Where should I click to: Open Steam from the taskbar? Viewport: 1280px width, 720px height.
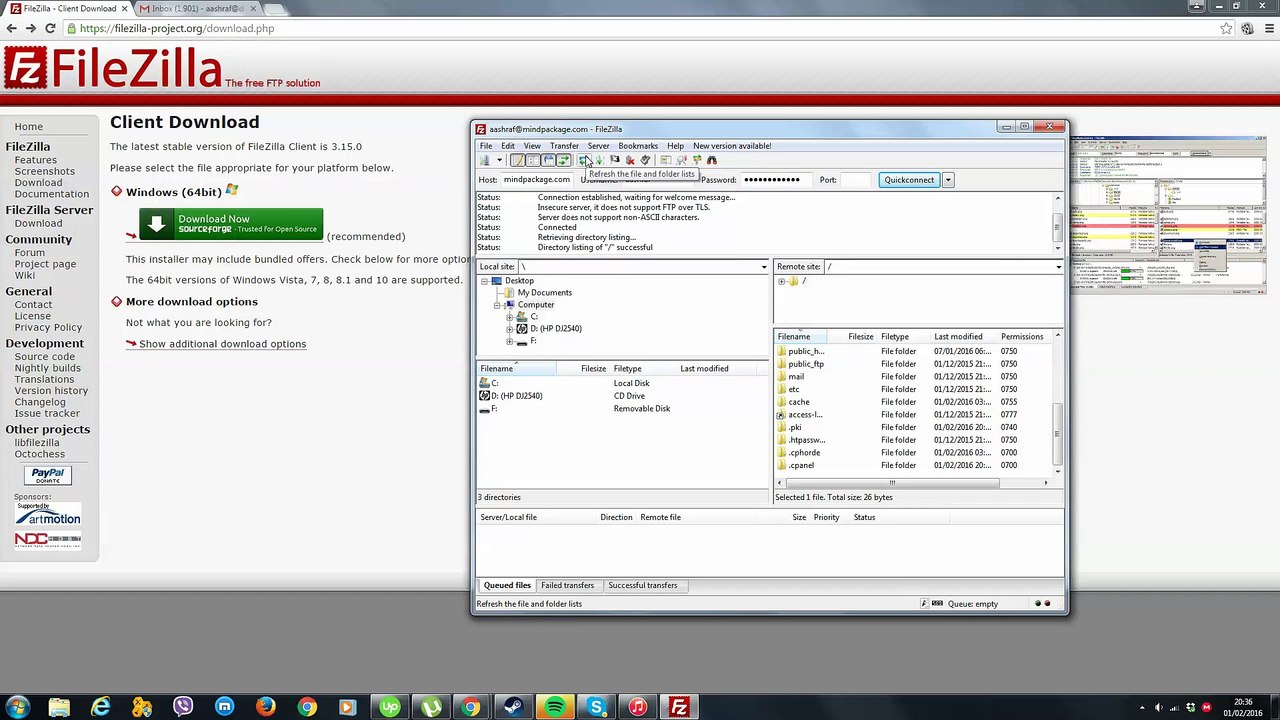513,707
